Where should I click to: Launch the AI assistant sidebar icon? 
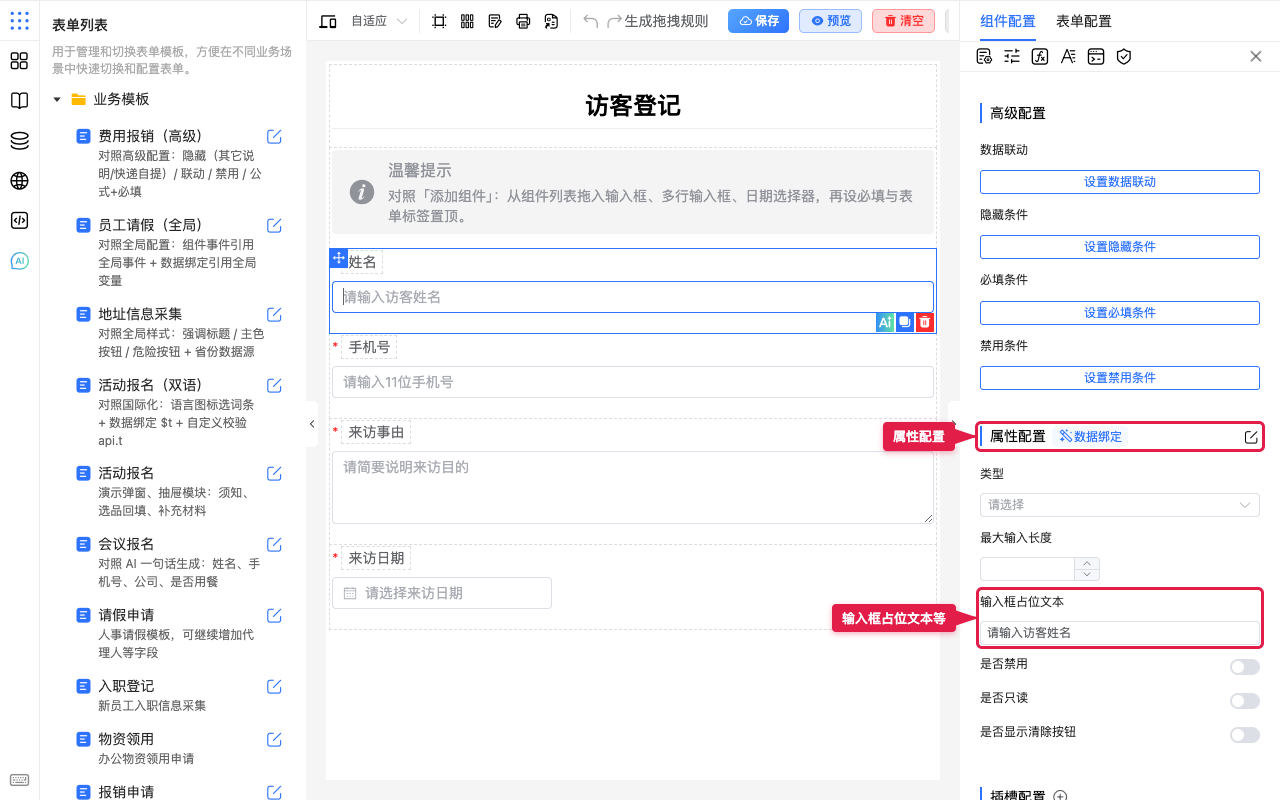tap(19, 261)
